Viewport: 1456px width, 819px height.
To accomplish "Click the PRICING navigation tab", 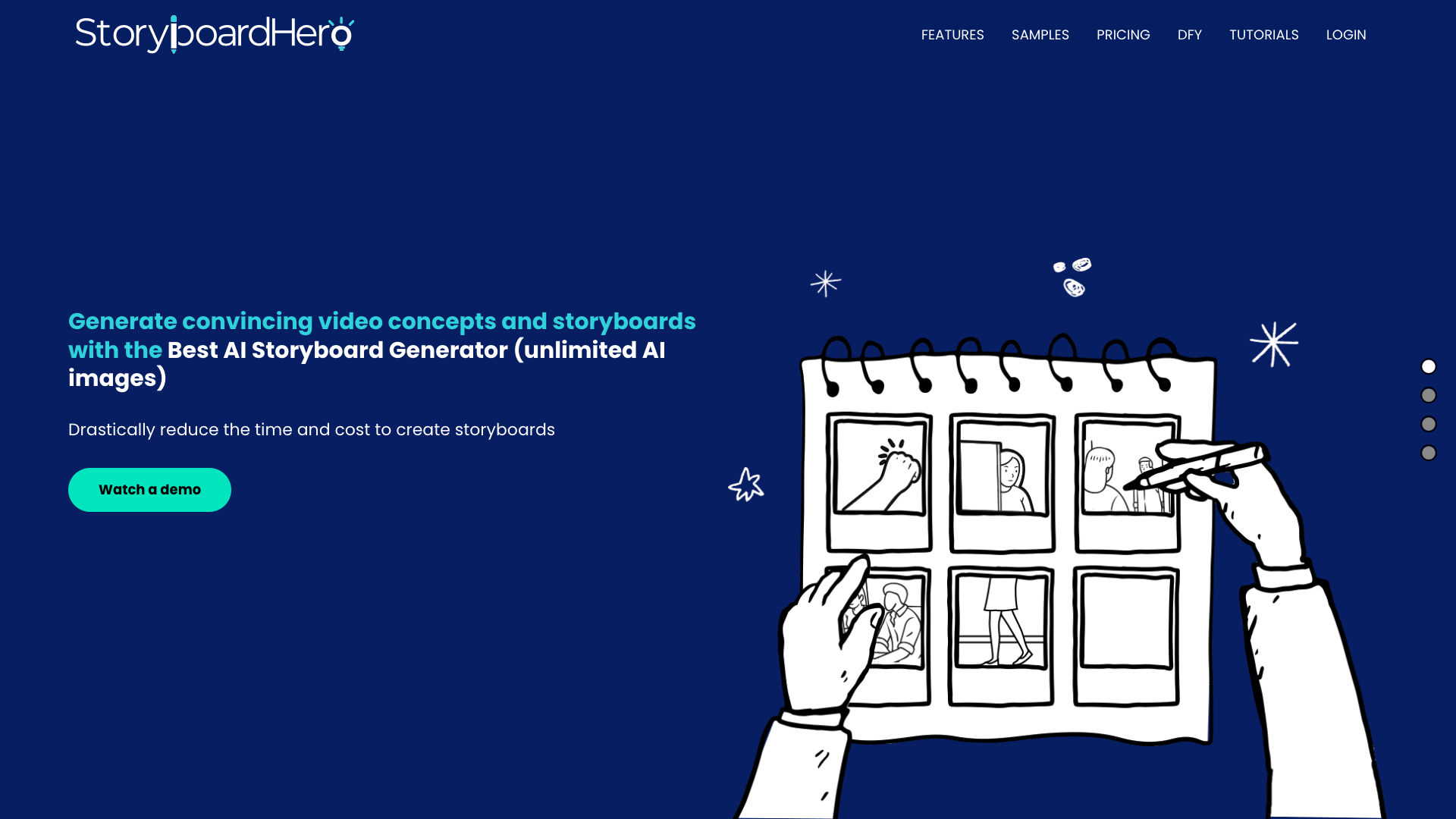I will 1123,35.
